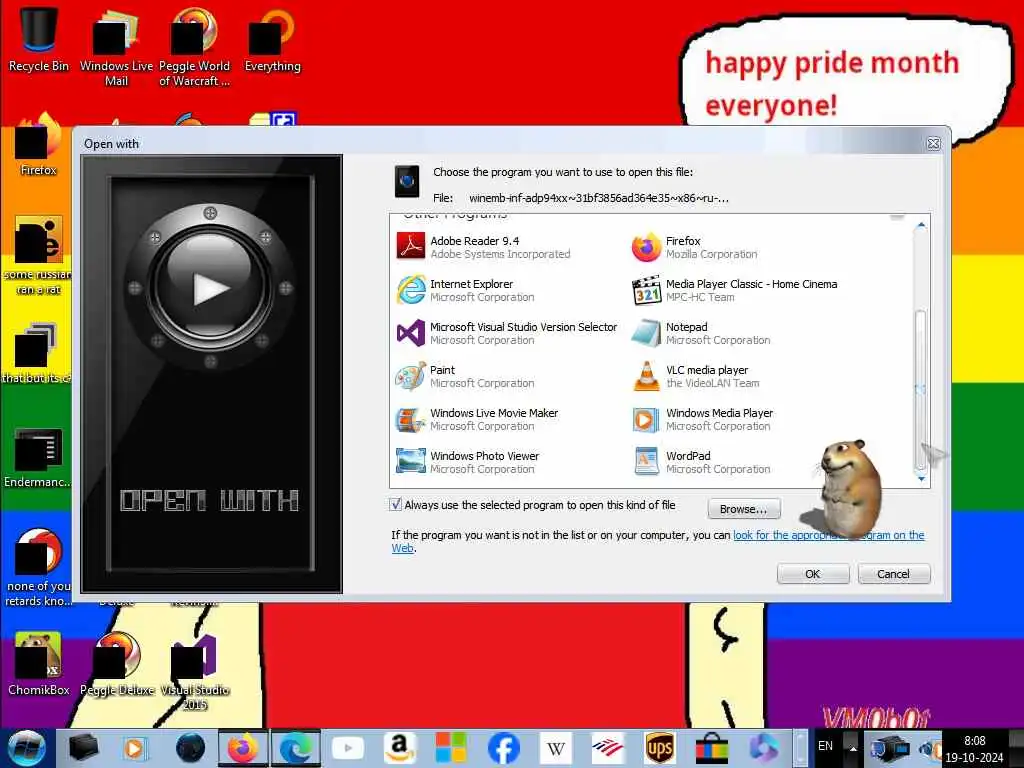Select Visual Studio 2015 desktop shortcut

point(195,671)
